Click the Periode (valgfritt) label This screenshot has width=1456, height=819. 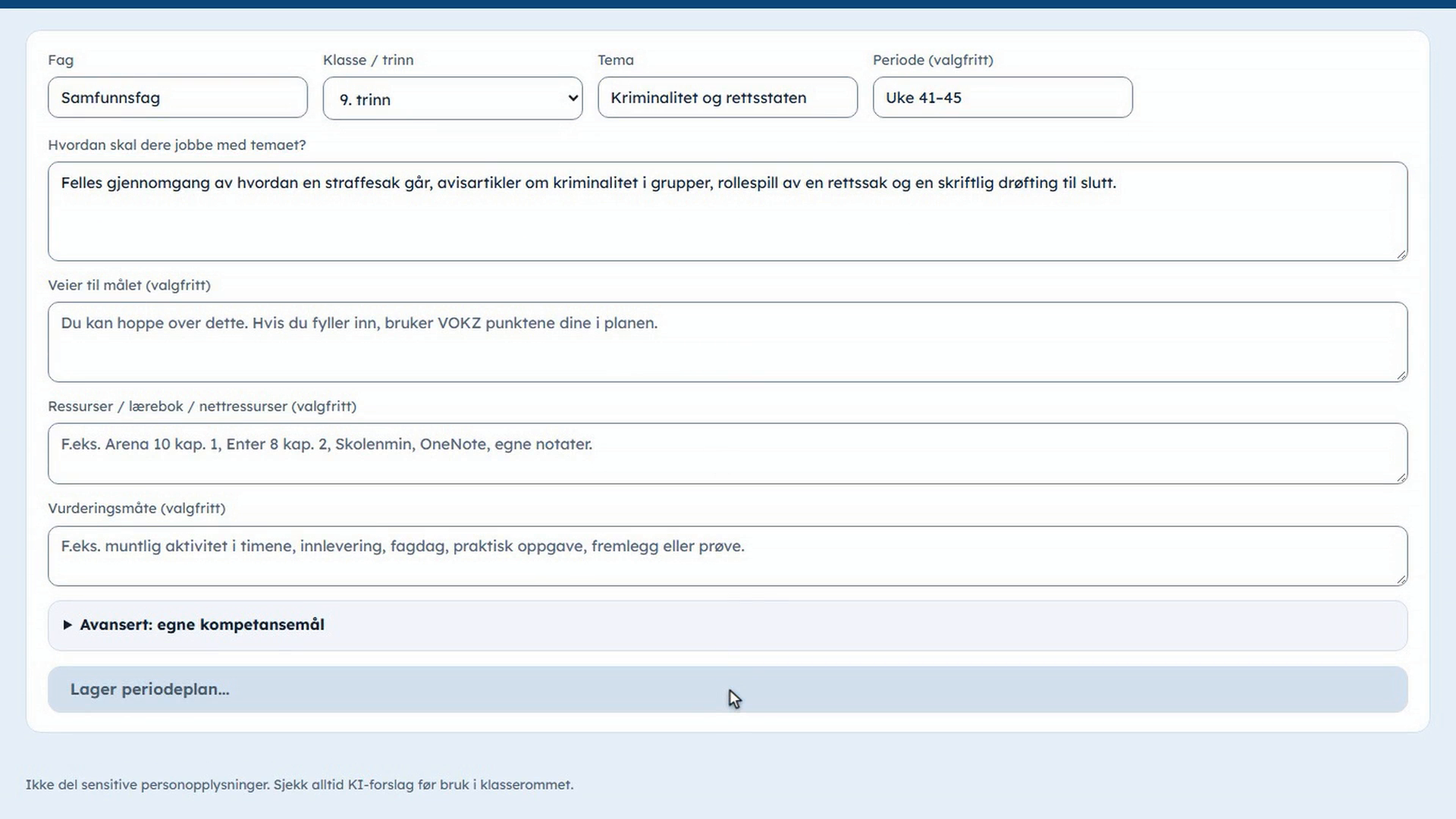933,60
